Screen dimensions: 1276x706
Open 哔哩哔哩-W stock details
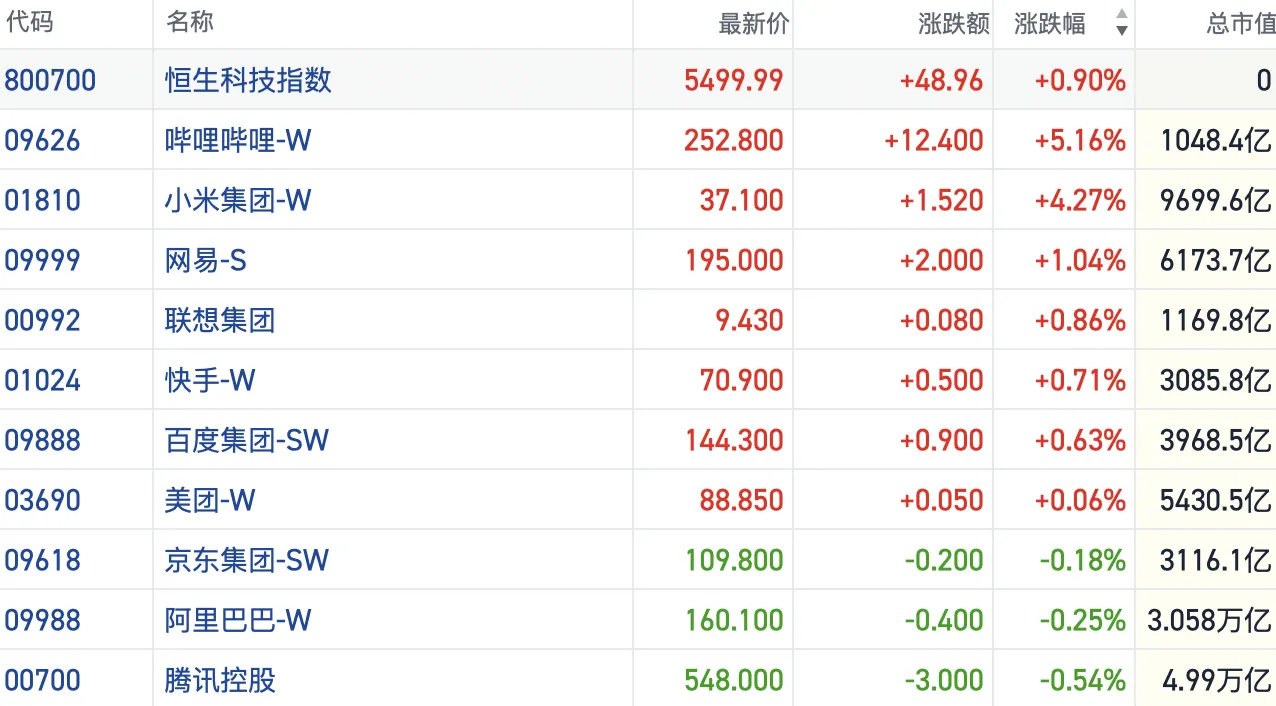(x=238, y=140)
